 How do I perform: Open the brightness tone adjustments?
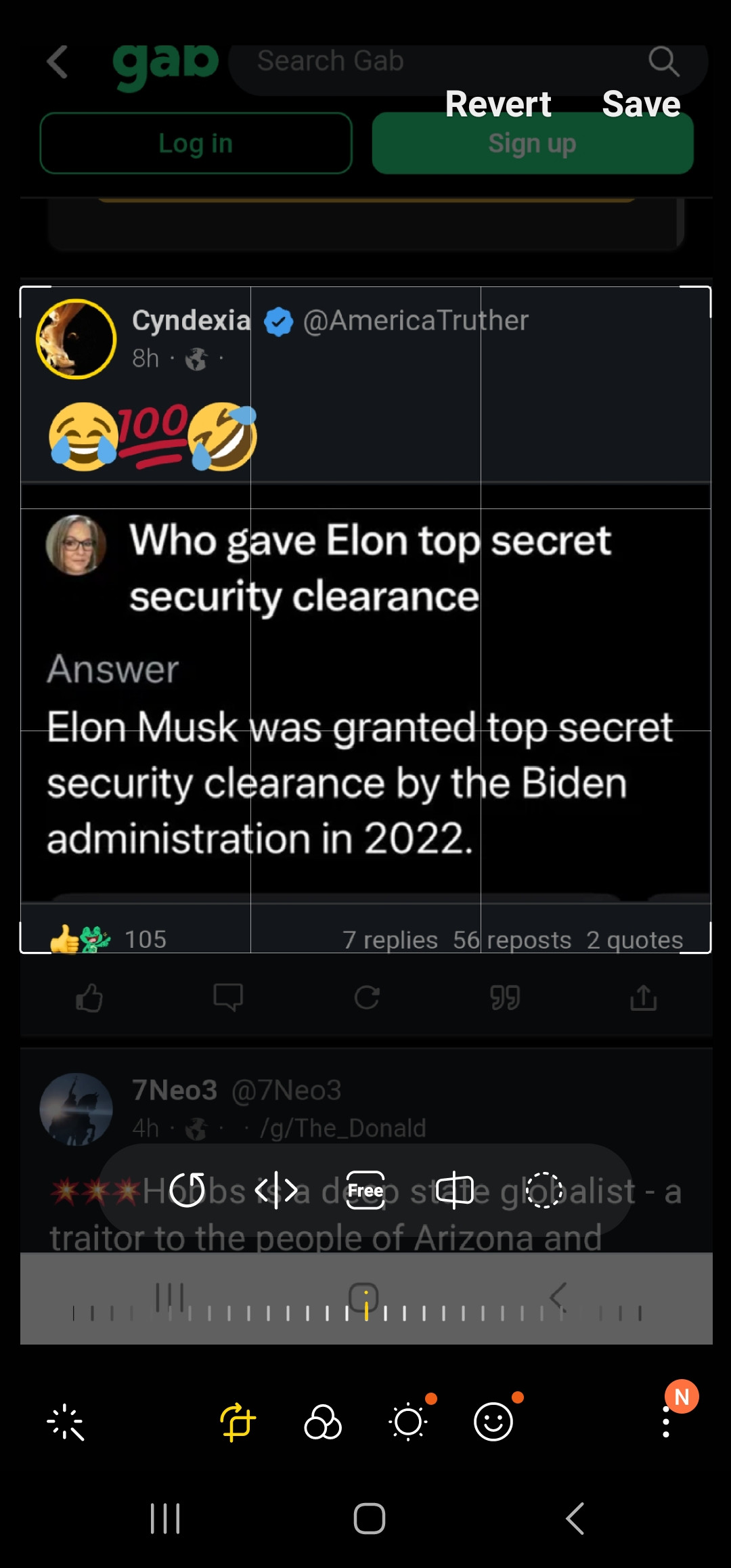tap(408, 1422)
